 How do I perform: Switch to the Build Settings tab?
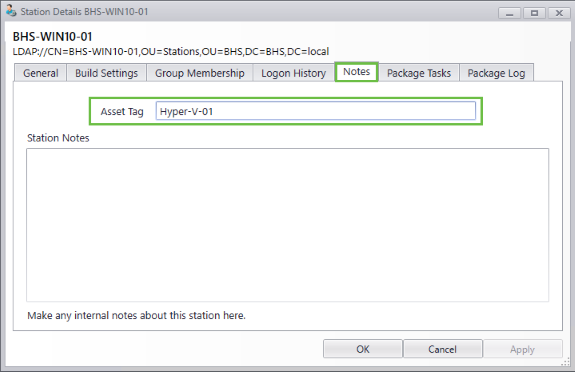pos(106,73)
